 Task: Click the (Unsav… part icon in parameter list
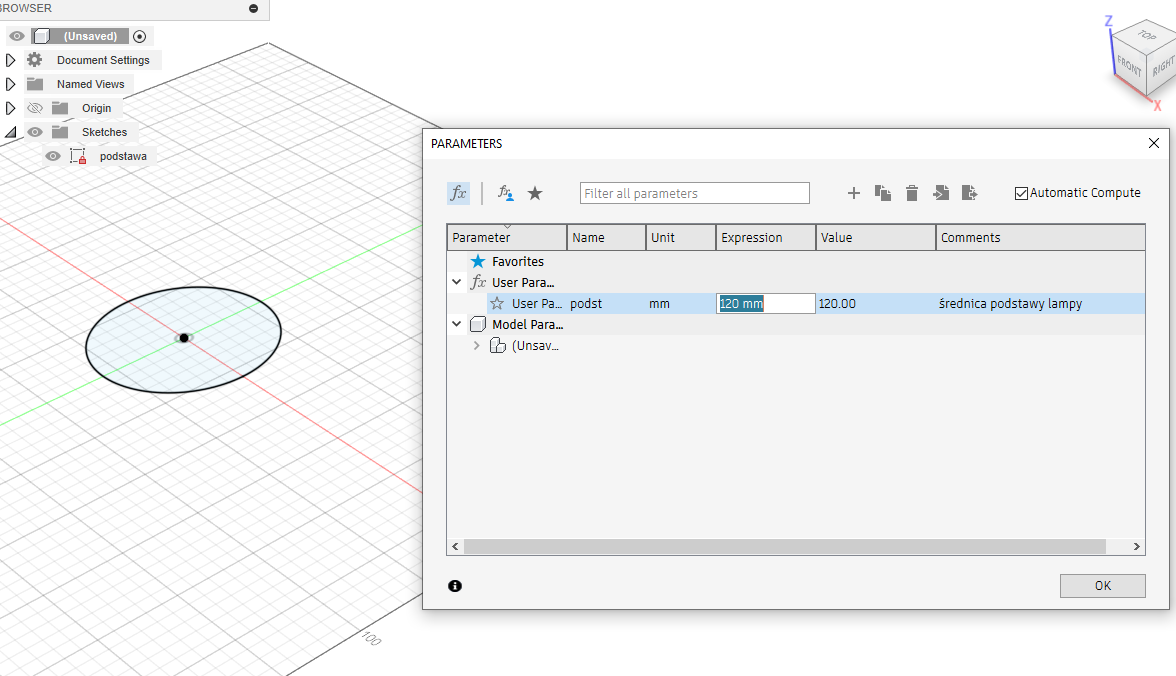click(497, 345)
